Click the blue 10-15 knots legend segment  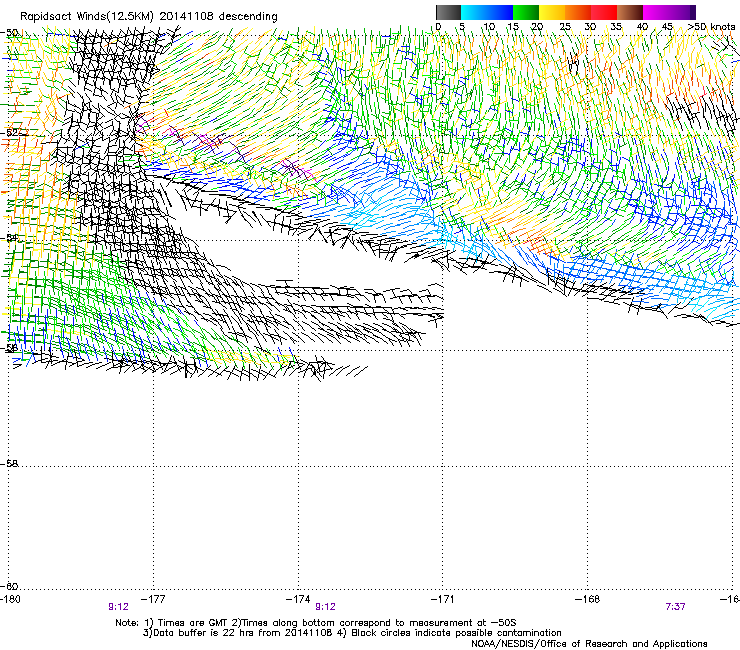tap(500, 12)
